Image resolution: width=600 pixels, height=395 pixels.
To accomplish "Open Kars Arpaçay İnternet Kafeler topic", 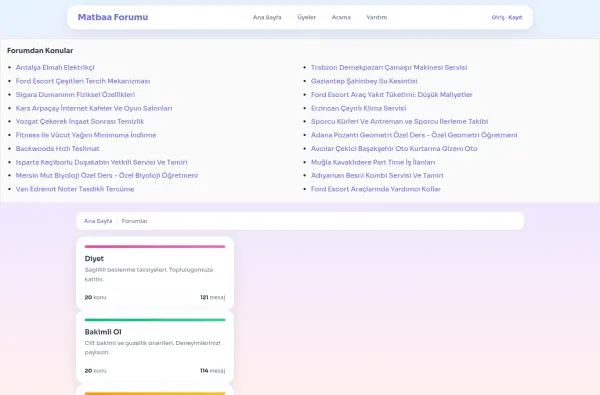I will point(94,108).
